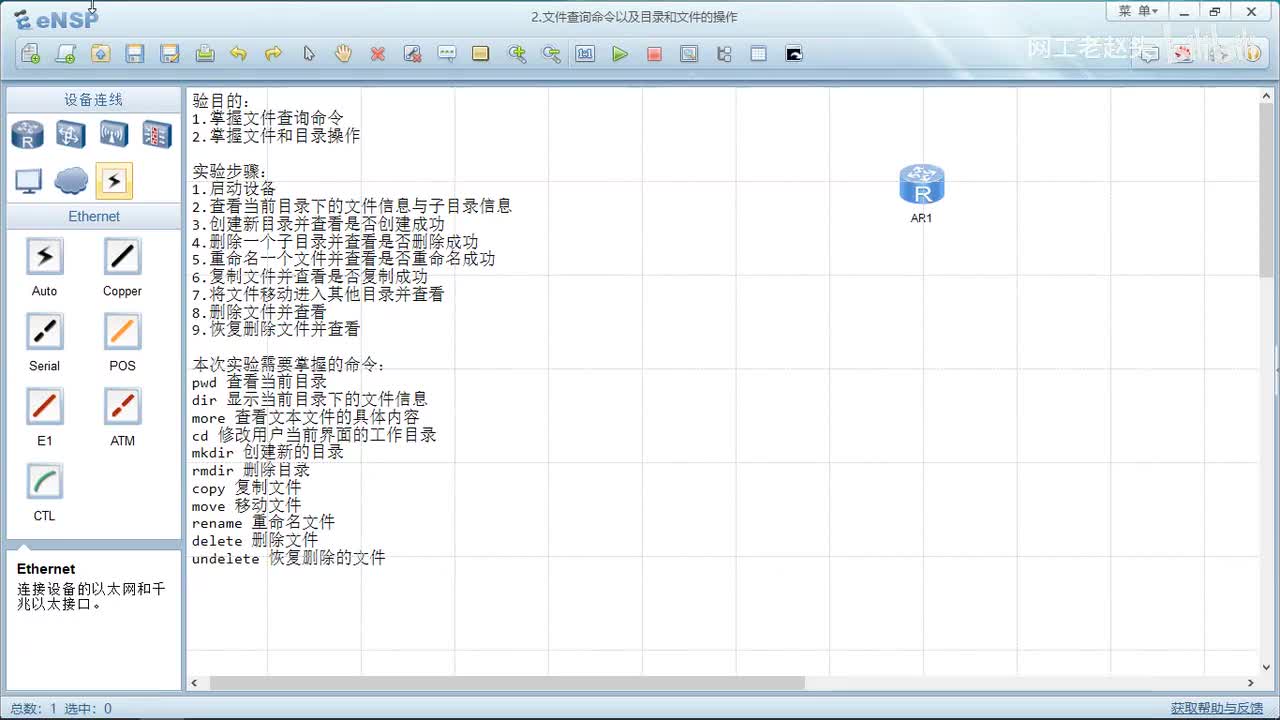This screenshot has height=720, width=1280.
Task: Show the interface list panel
Action: pos(724,54)
